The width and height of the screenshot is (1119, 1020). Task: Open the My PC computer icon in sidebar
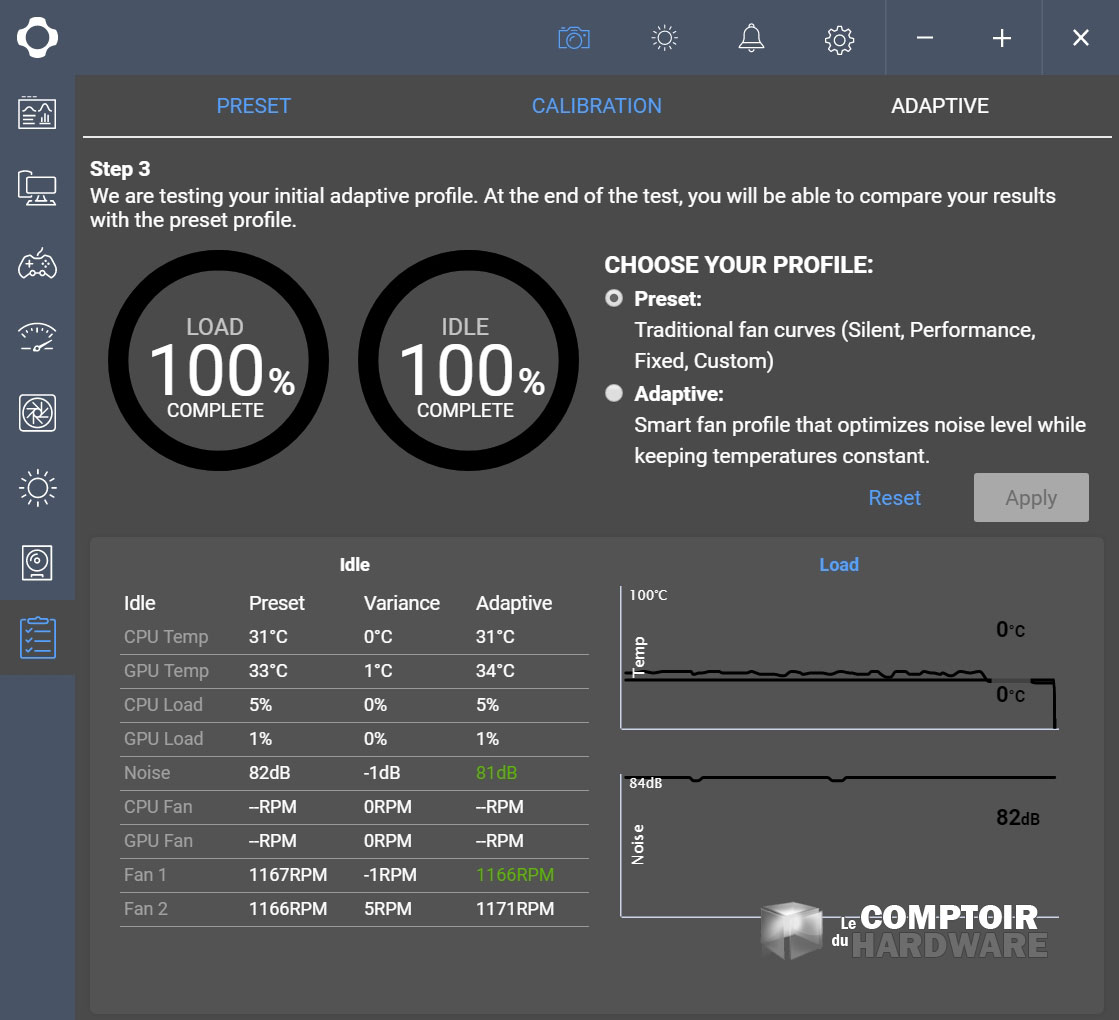[37, 187]
